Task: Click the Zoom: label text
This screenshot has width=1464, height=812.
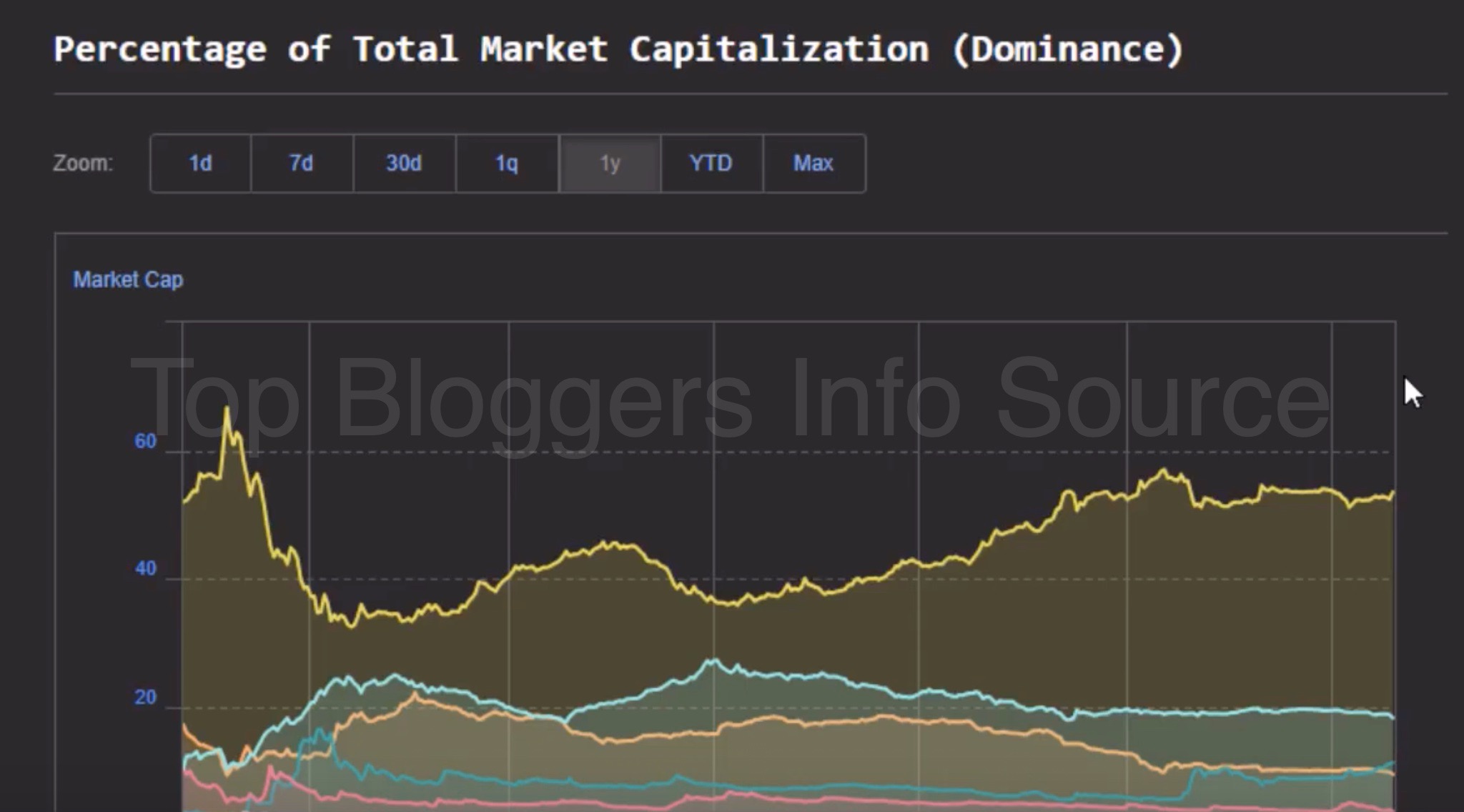Action: (83, 164)
